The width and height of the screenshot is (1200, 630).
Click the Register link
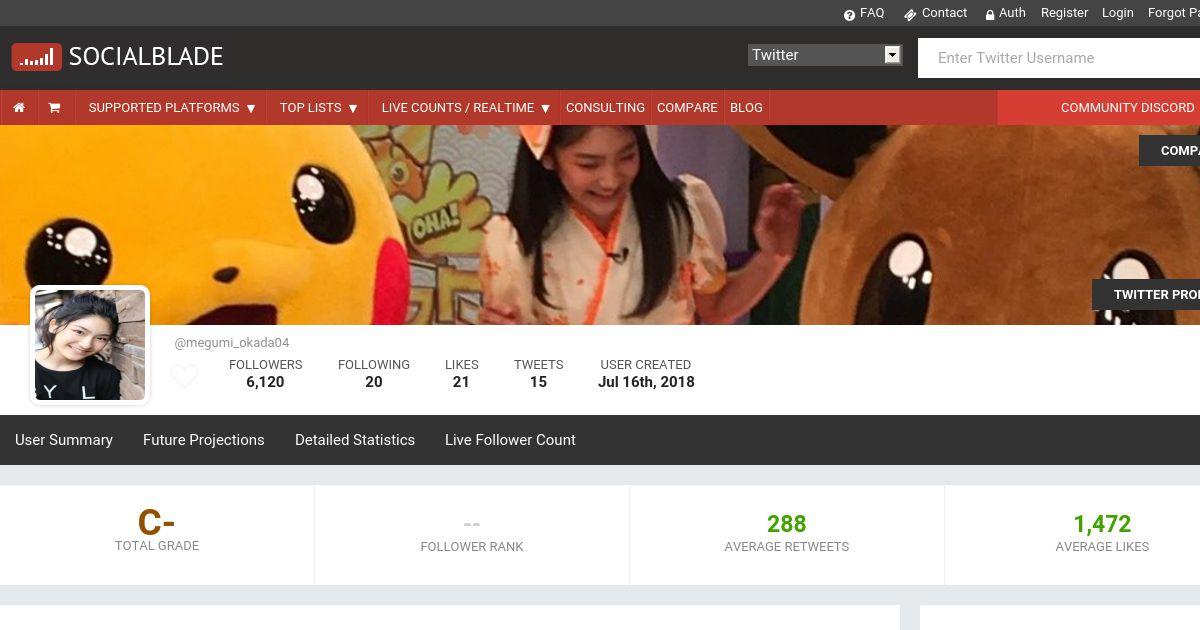(1064, 13)
